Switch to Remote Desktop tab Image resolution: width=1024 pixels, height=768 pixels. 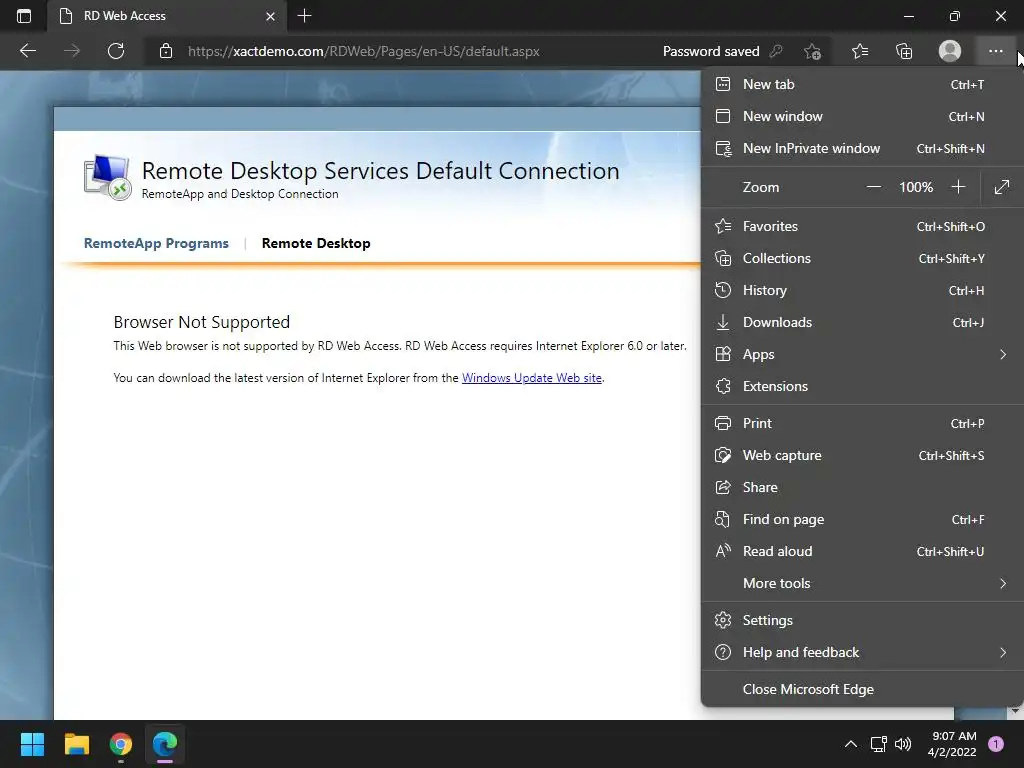click(x=316, y=244)
